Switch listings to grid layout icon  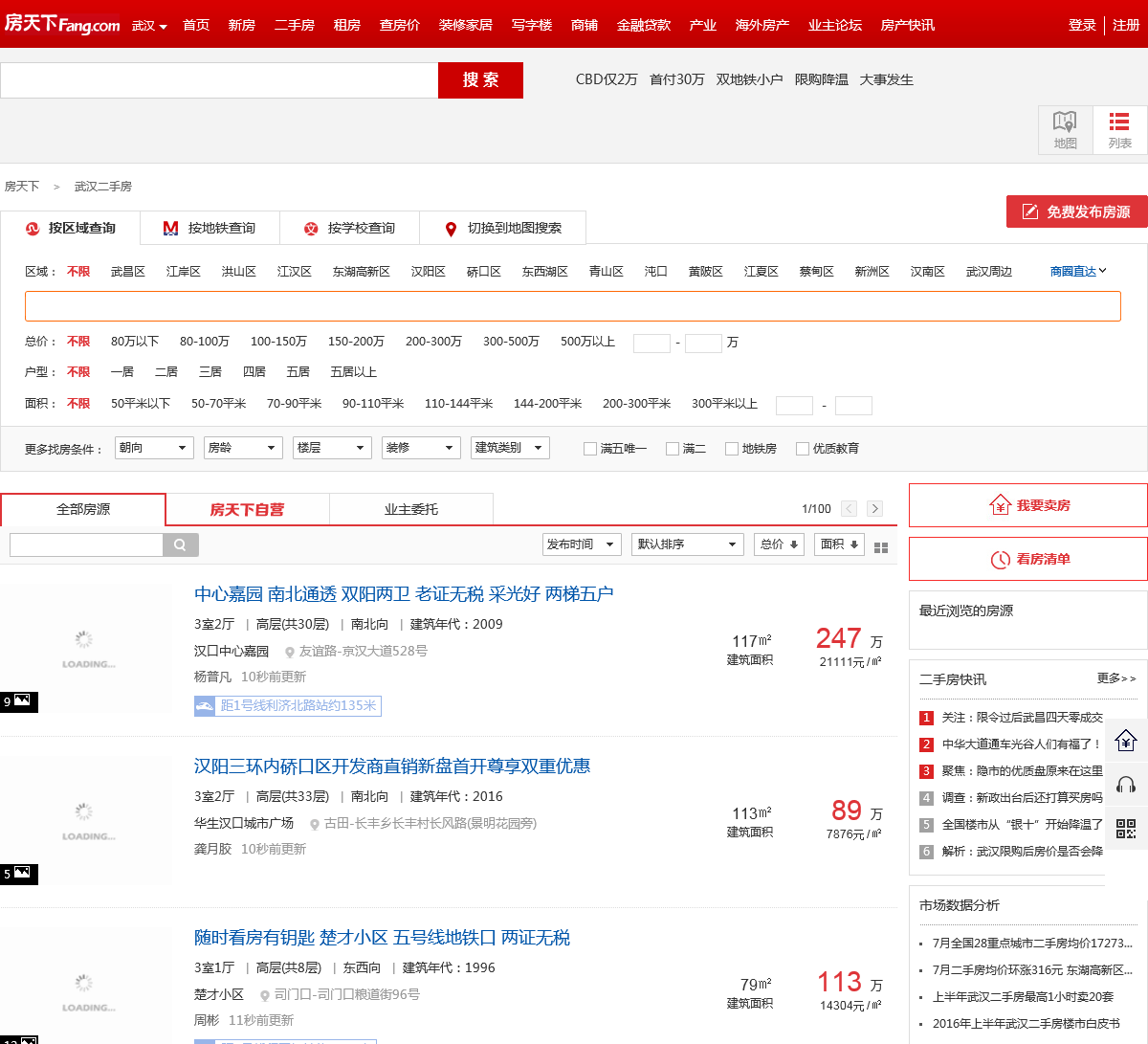coord(881,547)
